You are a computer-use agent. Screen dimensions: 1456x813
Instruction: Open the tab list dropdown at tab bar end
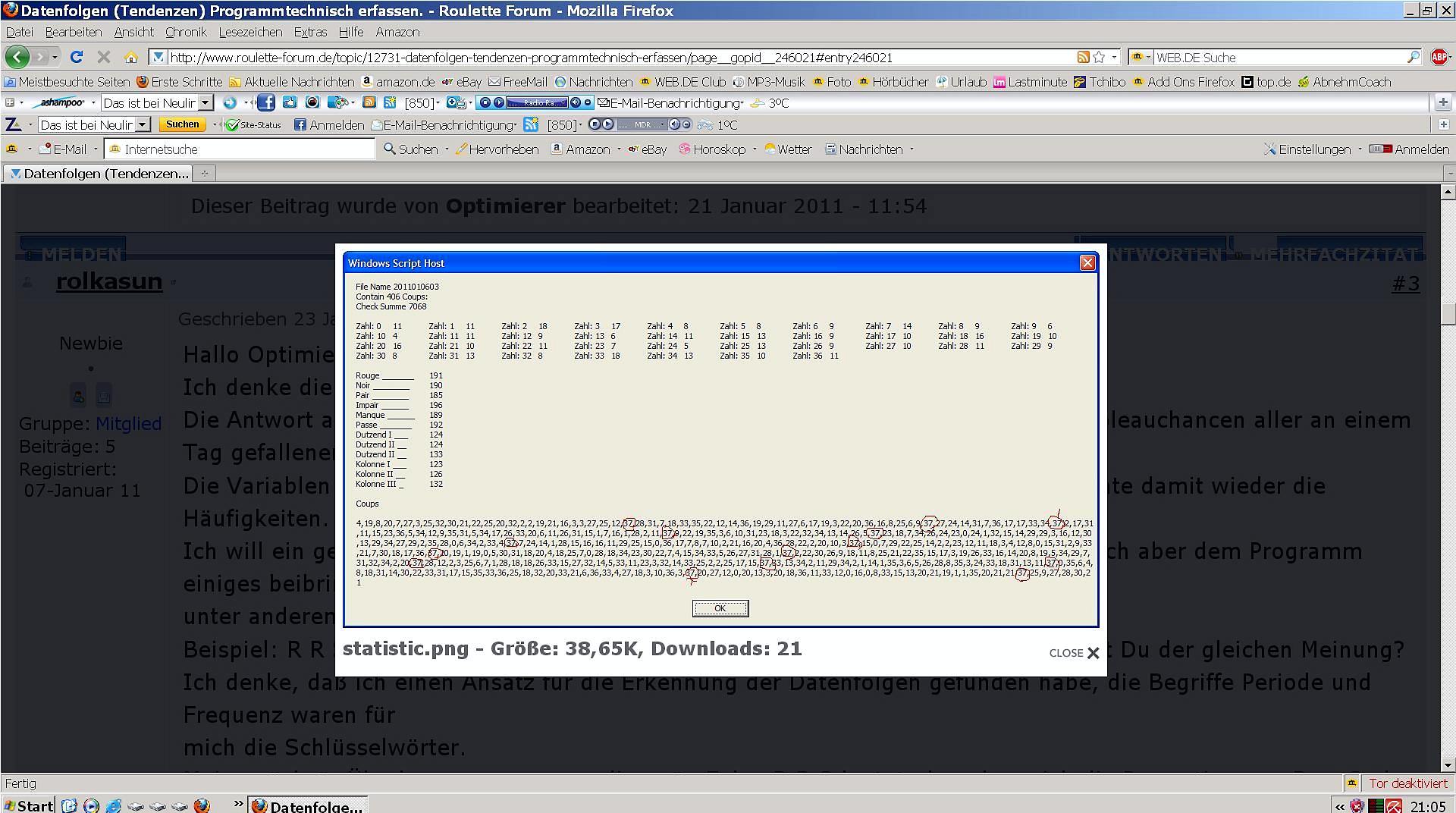tap(1448, 173)
